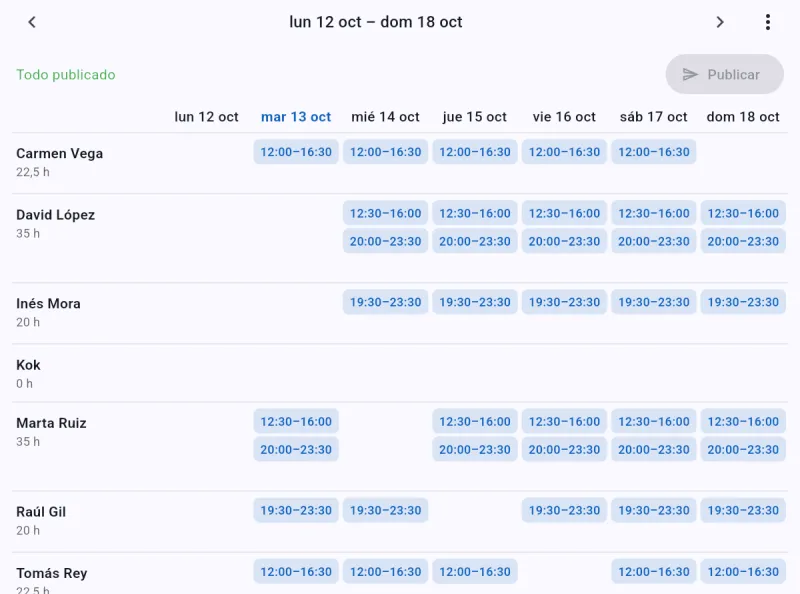Screen dimensions: 800x594
Task: Open Carmen Vega's employee row
Action: pyautogui.click(x=400, y=163)
